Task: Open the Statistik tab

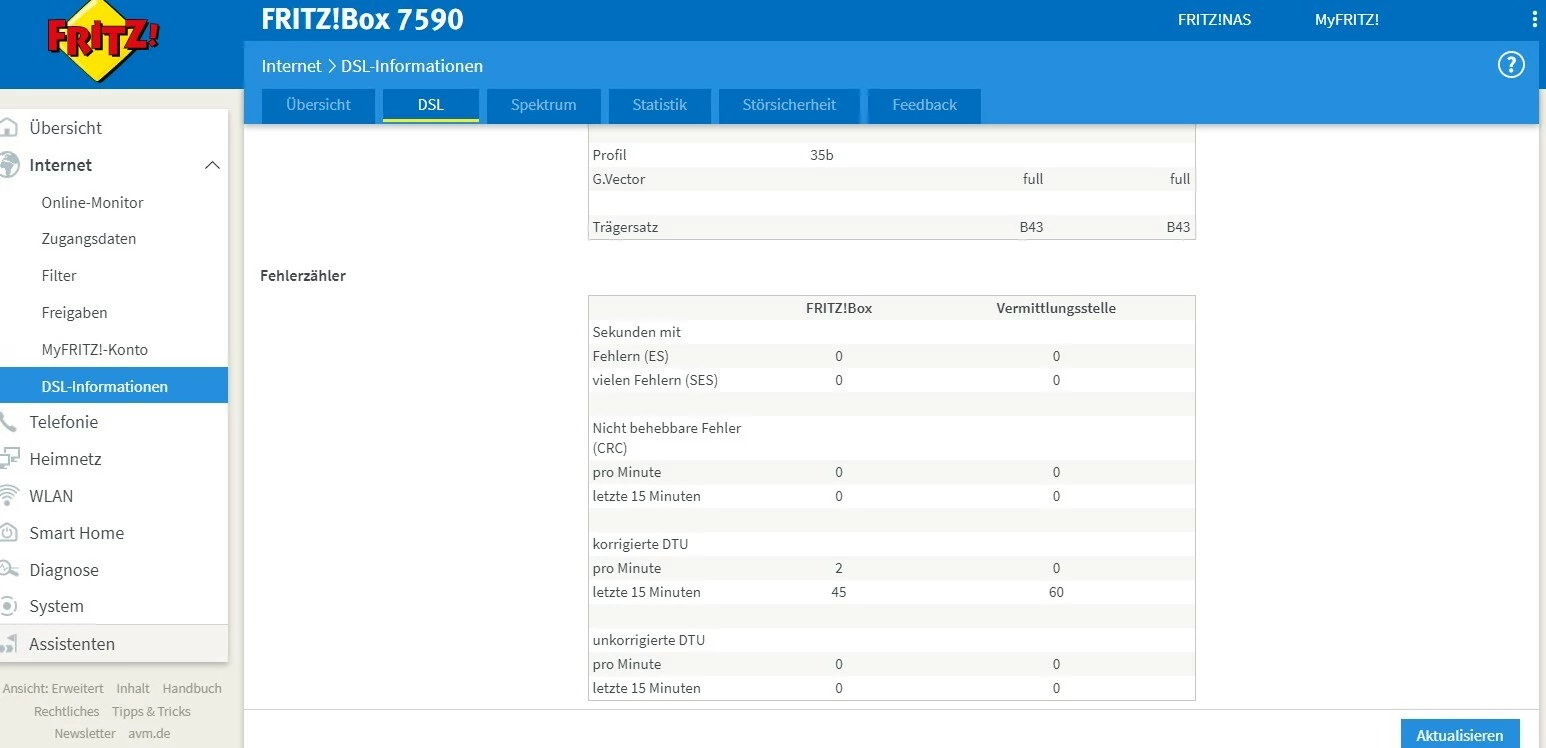Action: click(660, 105)
